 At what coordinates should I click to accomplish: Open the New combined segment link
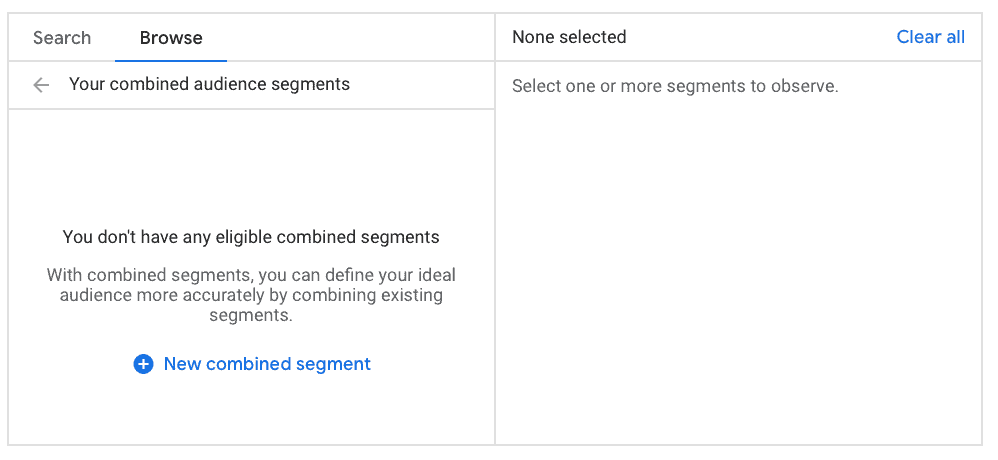click(267, 364)
